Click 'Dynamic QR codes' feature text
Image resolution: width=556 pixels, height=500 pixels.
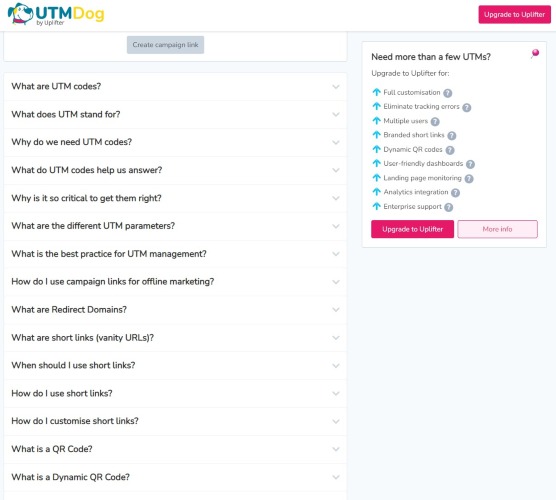click(413, 149)
